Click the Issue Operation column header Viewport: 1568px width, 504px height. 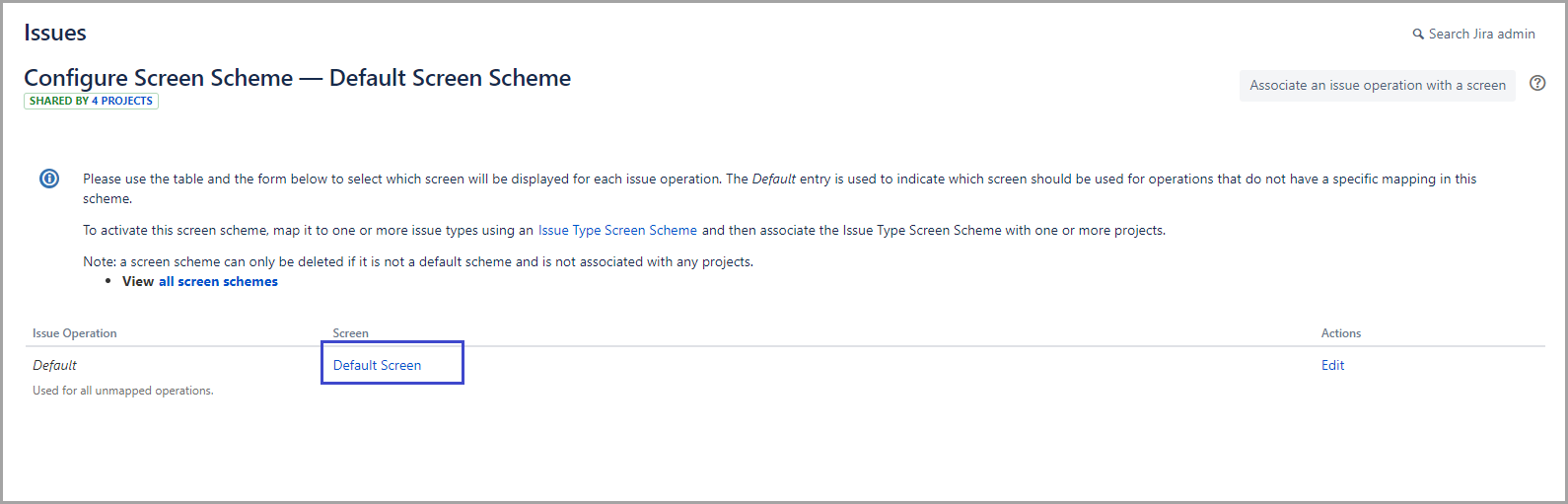tap(75, 333)
